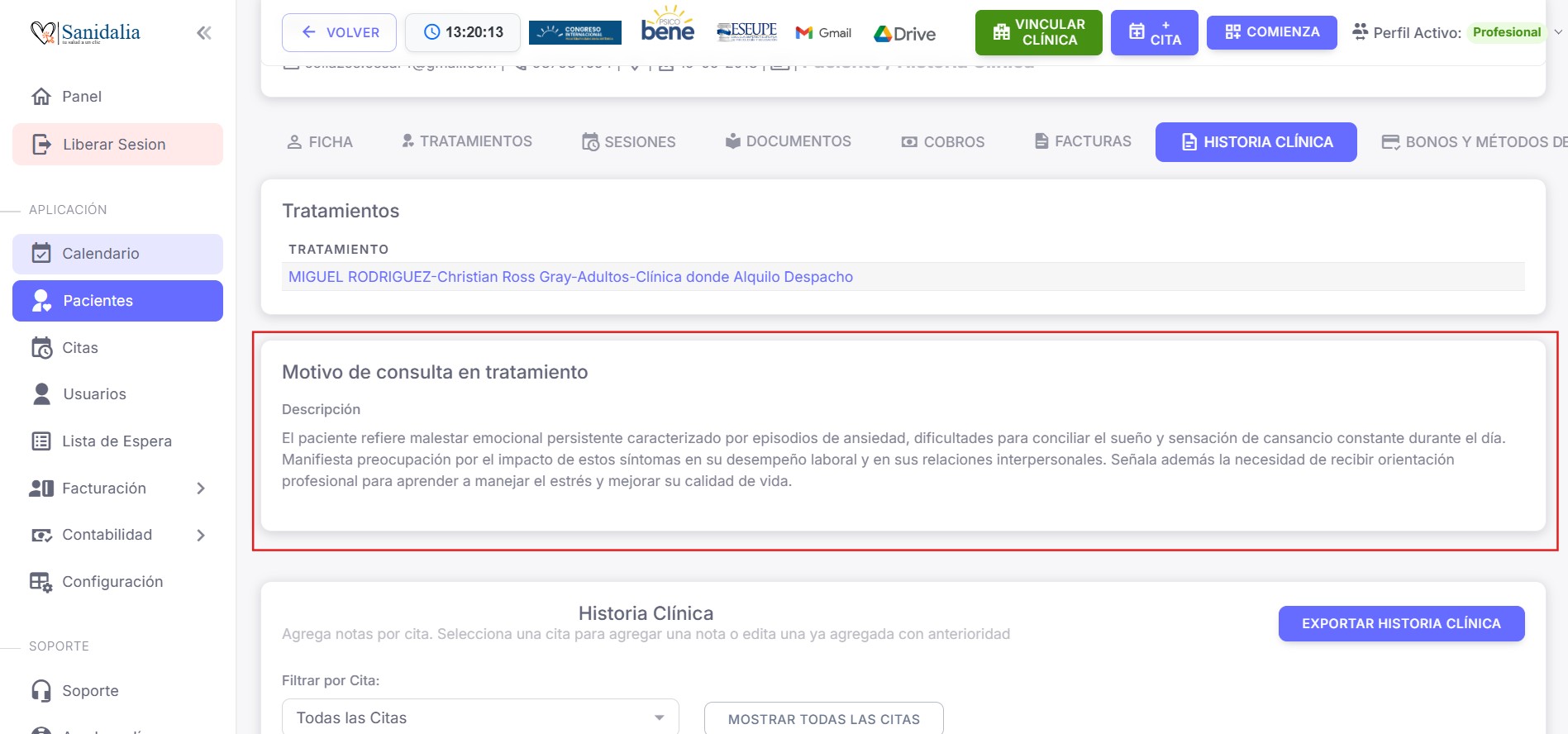Select Lista de Espera in sidebar

click(117, 441)
